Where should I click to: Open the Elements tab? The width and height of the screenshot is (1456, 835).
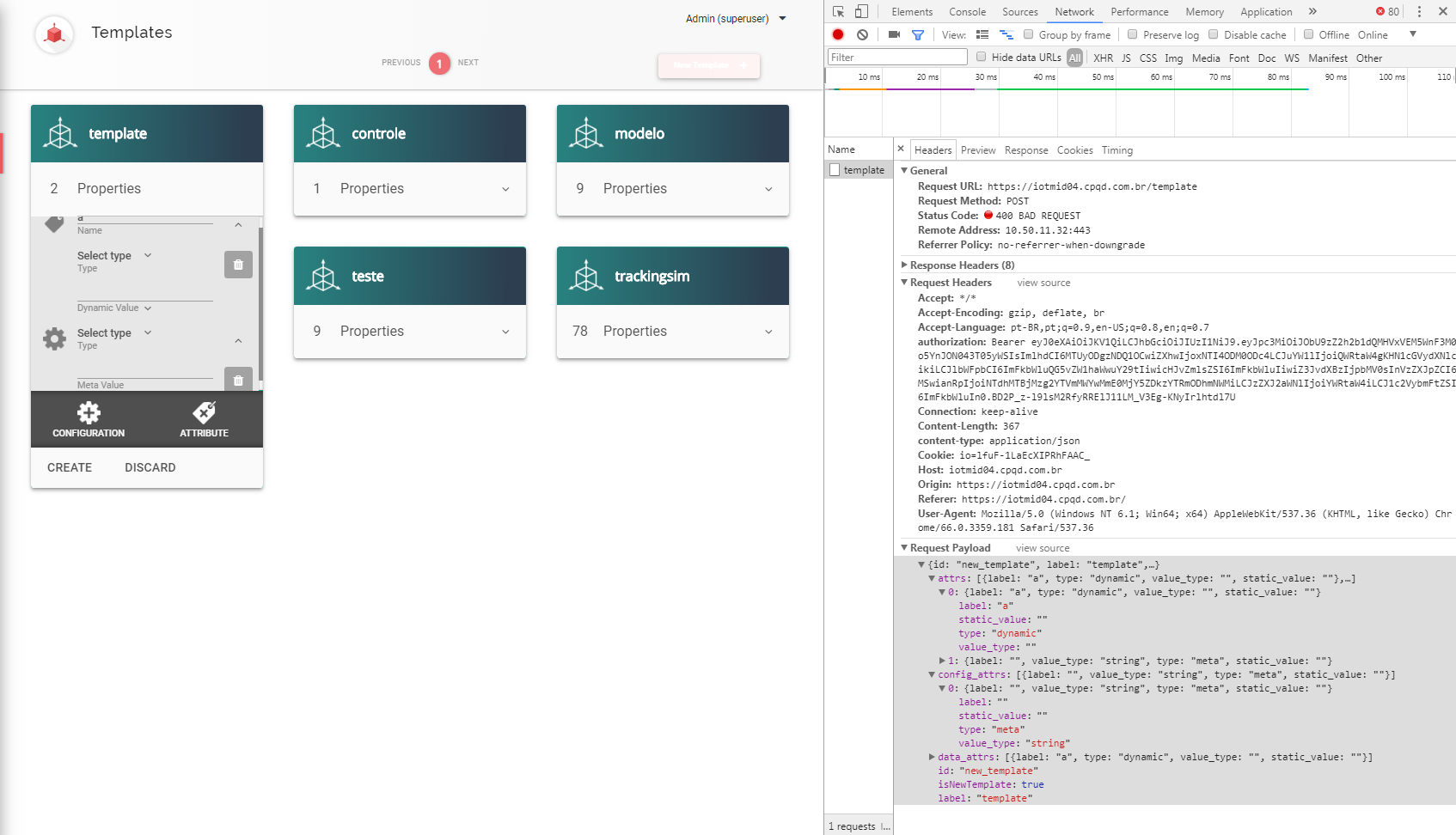[912, 11]
